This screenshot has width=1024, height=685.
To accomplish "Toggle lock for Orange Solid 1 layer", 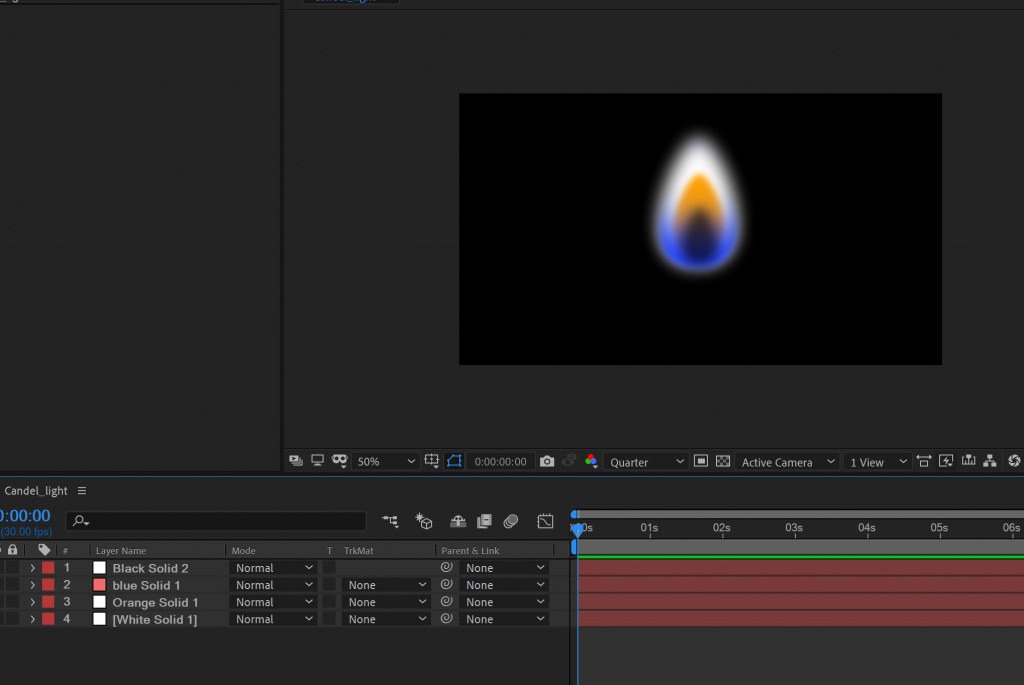I will tap(12, 601).
